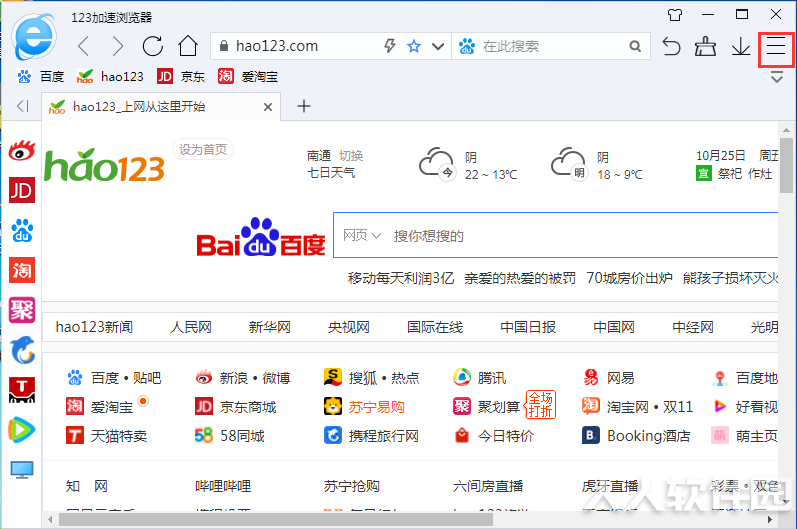Open 携程旅行网 site link

372,435
